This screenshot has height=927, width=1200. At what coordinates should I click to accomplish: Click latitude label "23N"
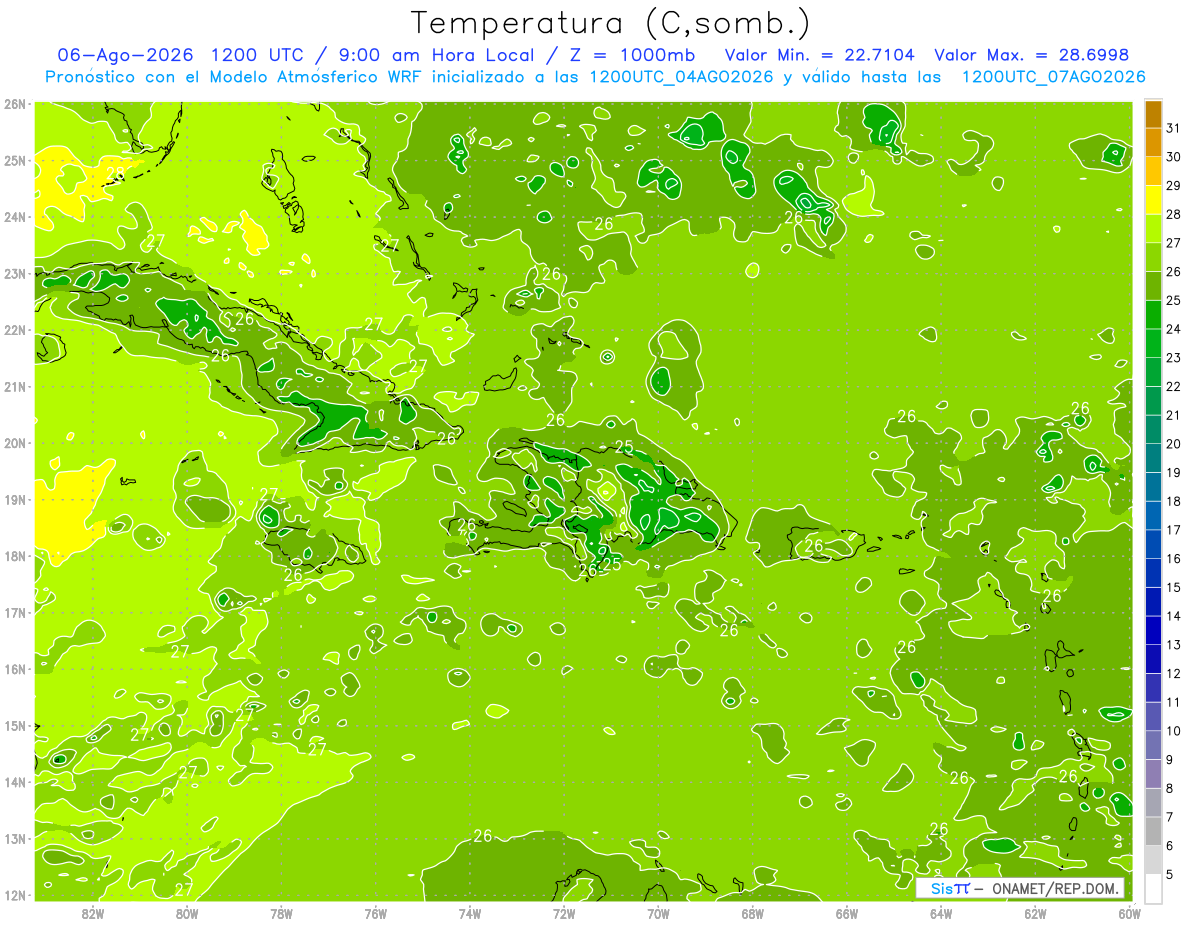click(x=15, y=274)
